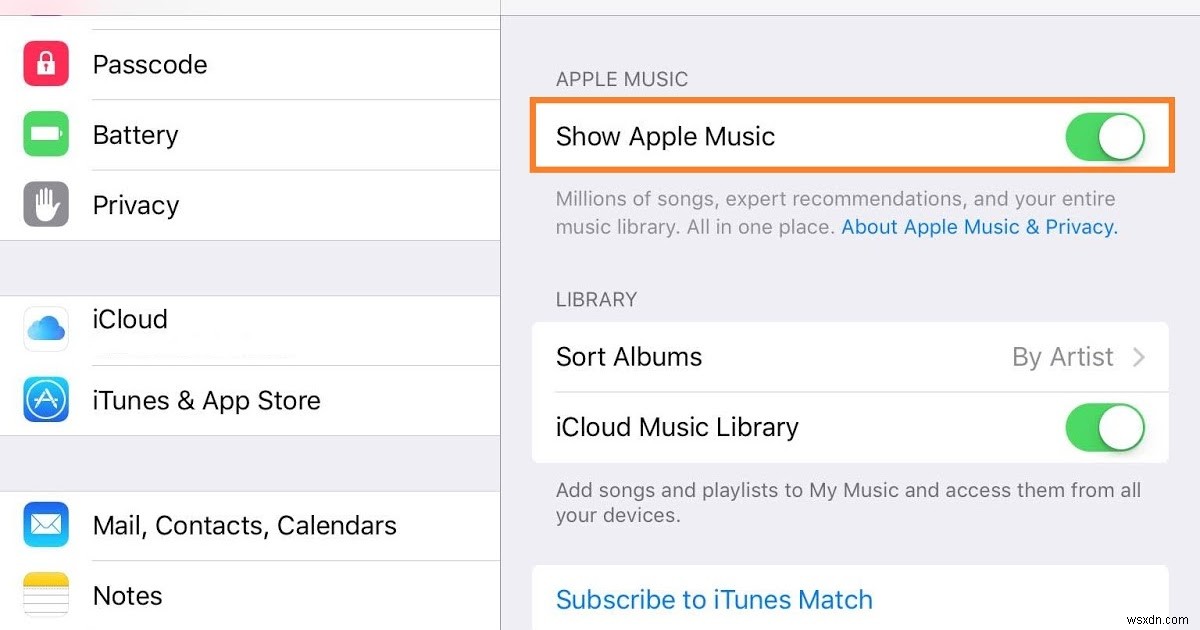1200x630 pixels.
Task: Select the Mail envelope icon
Action: (45, 525)
